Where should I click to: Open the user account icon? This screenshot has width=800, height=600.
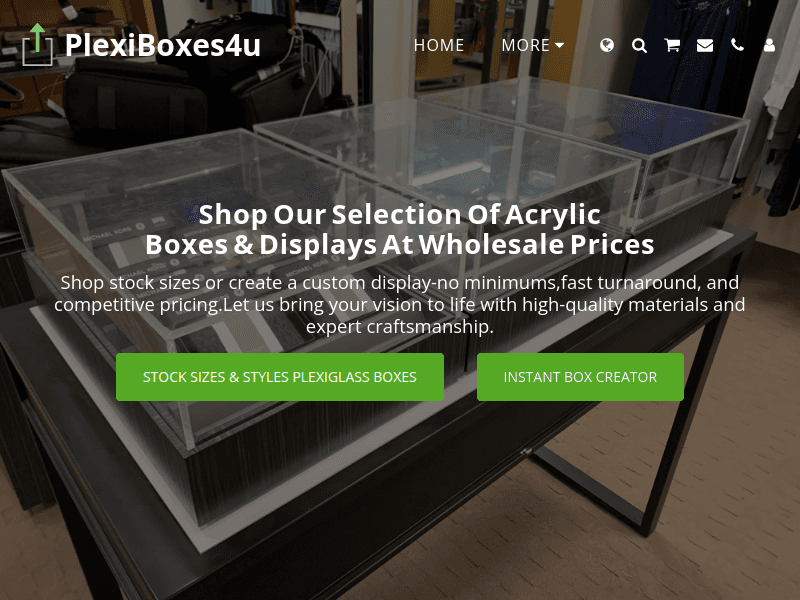(769, 45)
